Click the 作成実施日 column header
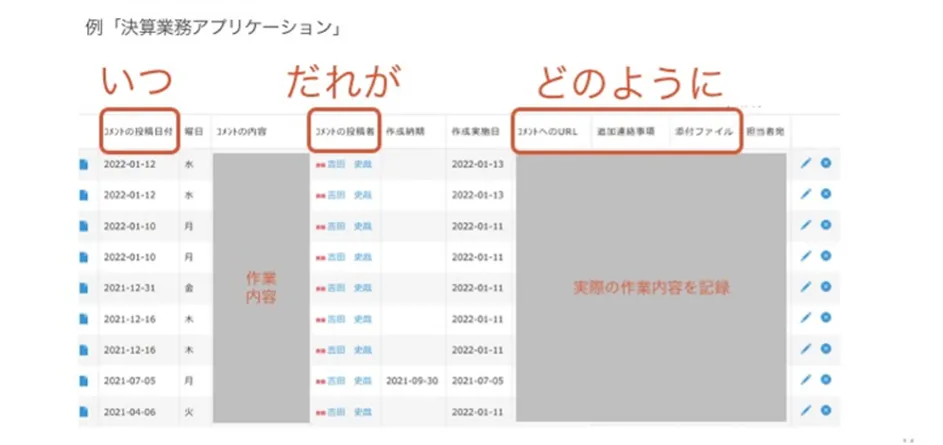Viewport: 943px width, 445px height. [x=475, y=131]
